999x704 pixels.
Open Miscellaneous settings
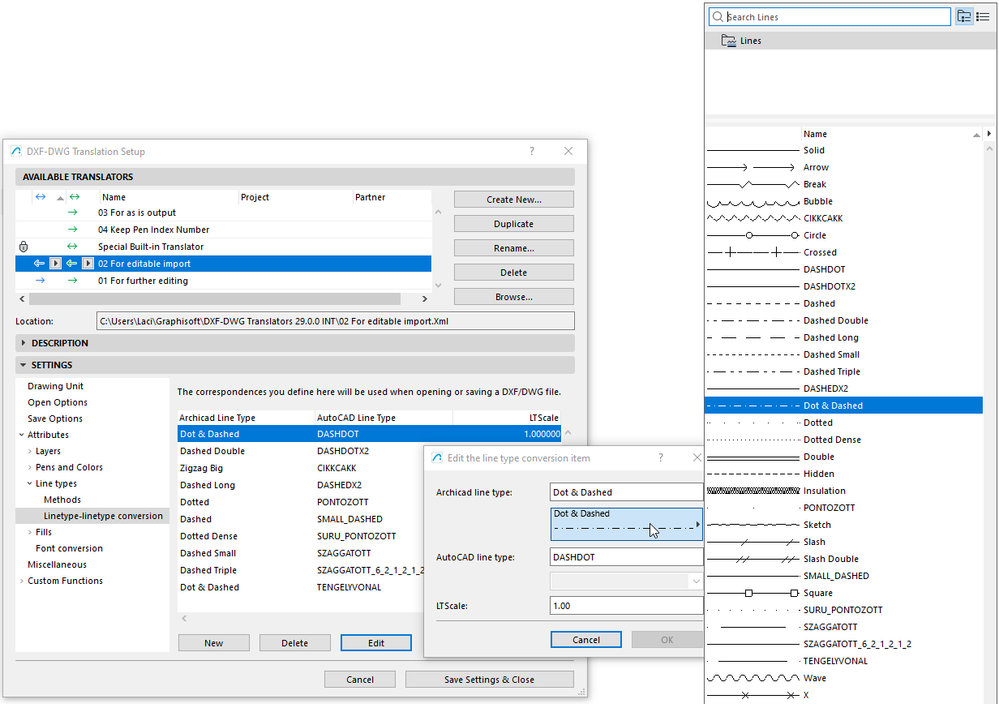pos(57,564)
